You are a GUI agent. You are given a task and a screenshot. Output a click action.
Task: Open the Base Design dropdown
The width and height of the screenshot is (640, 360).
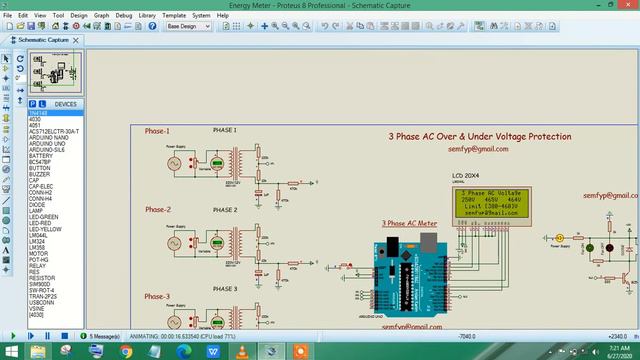tap(189, 26)
